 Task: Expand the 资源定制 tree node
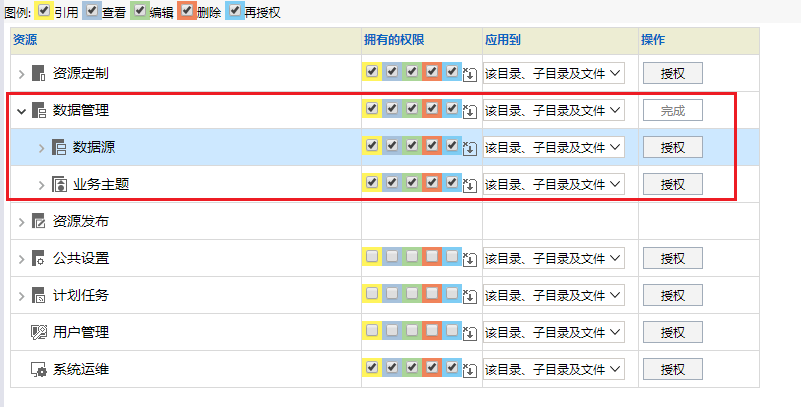pos(21,74)
